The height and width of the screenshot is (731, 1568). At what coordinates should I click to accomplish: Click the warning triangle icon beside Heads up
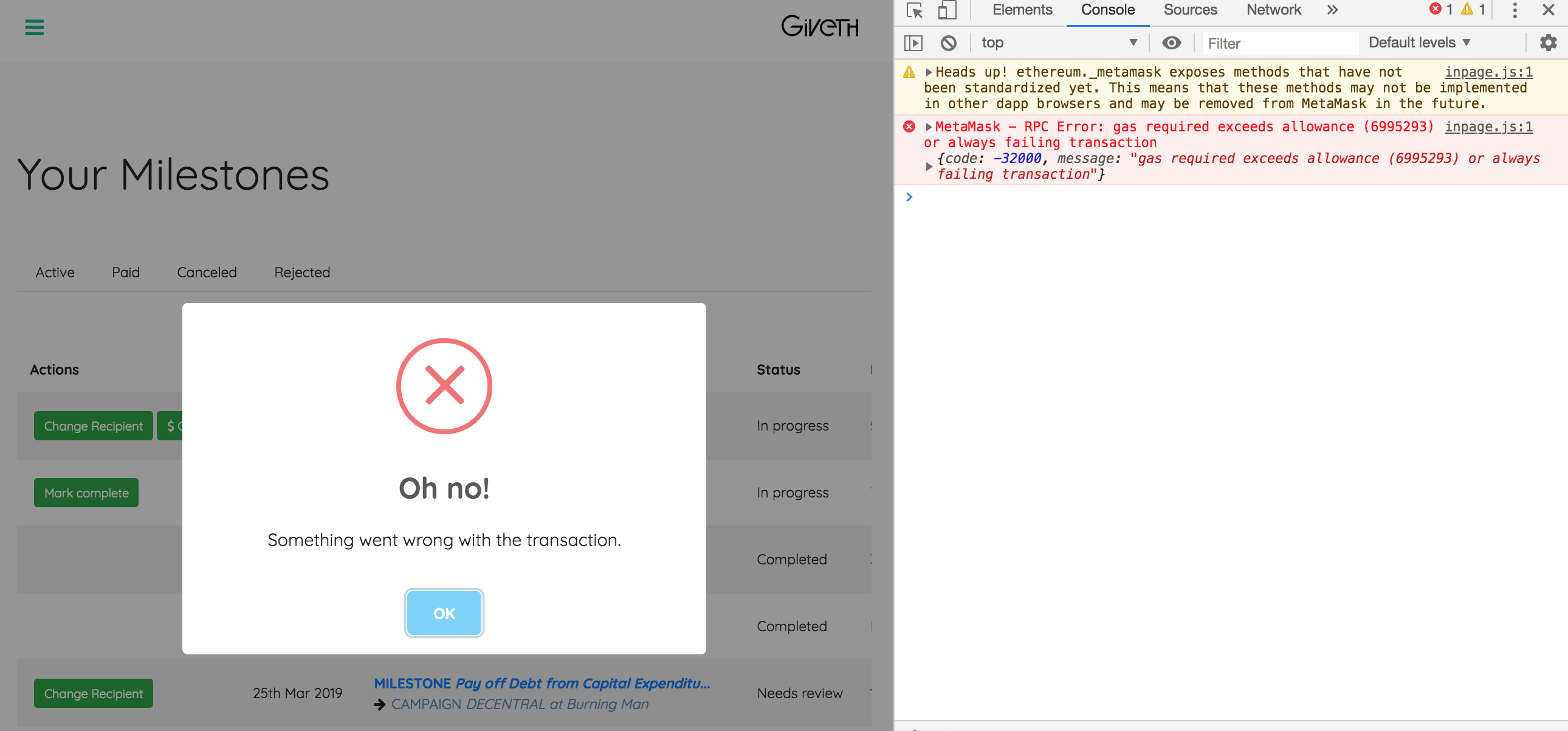point(909,72)
